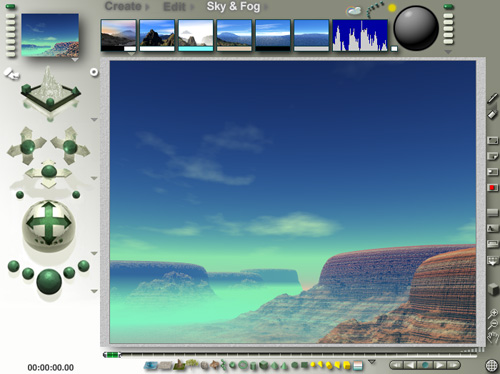The image size is (500, 374).
Task: Click the camera trackball with green arrows
Action: point(49,224)
